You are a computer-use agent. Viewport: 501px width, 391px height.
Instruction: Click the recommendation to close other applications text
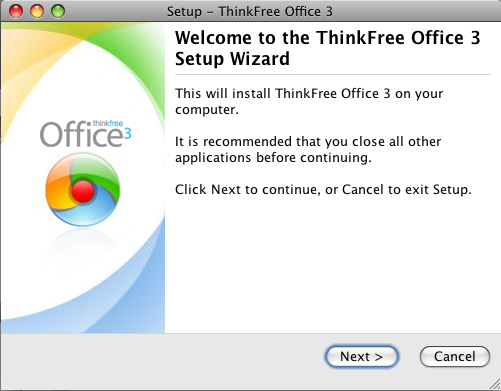(x=308, y=149)
